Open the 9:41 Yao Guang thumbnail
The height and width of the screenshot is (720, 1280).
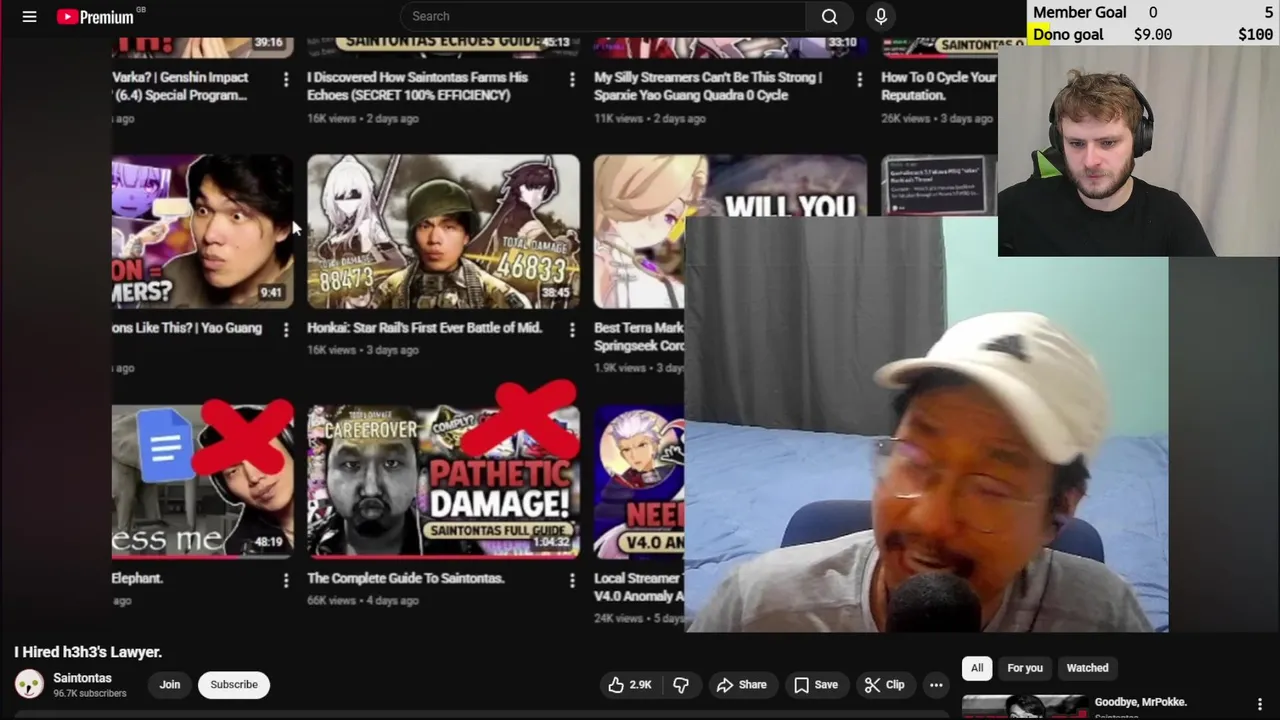click(x=203, y=231)
